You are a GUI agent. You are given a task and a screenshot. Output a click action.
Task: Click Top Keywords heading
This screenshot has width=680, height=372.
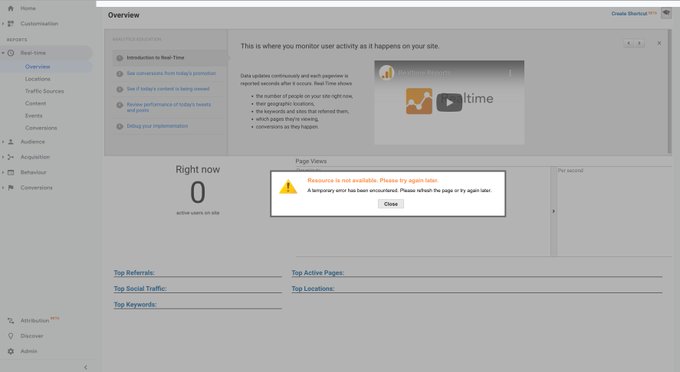(x=135, y=304)
